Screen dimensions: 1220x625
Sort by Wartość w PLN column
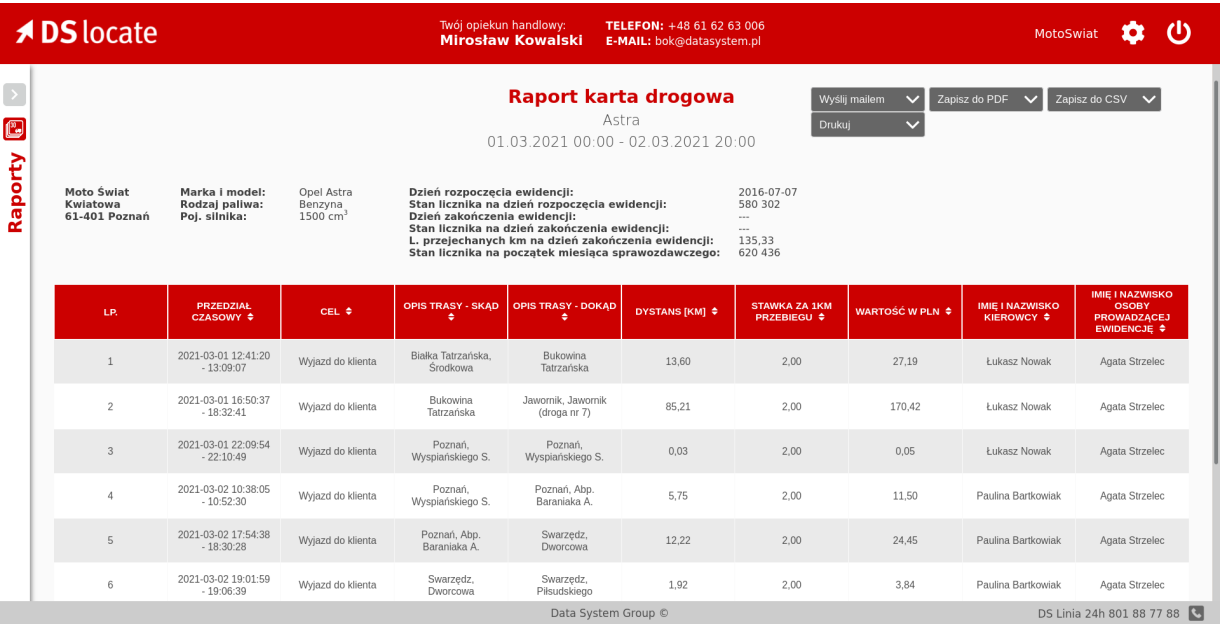[905, 312]
